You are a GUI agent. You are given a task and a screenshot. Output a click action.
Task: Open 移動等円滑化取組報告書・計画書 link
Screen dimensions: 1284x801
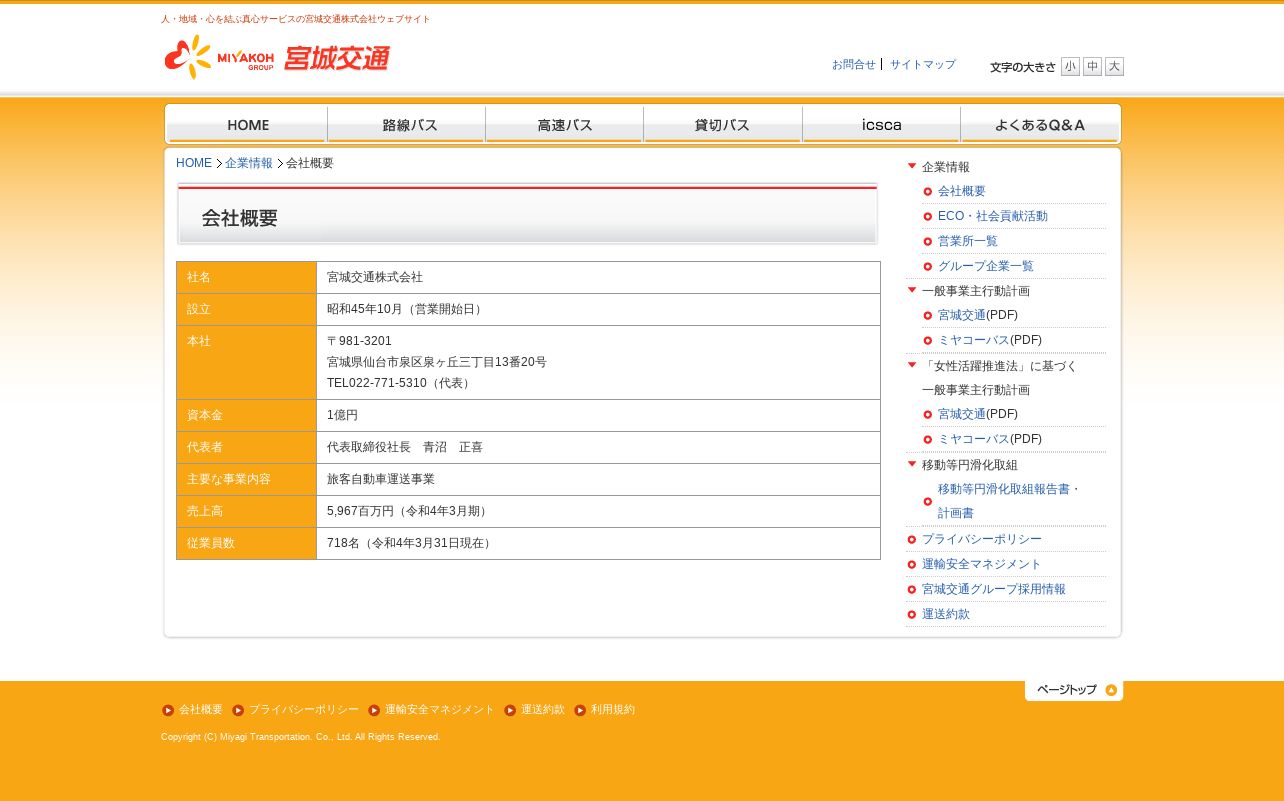[1010, 501]
